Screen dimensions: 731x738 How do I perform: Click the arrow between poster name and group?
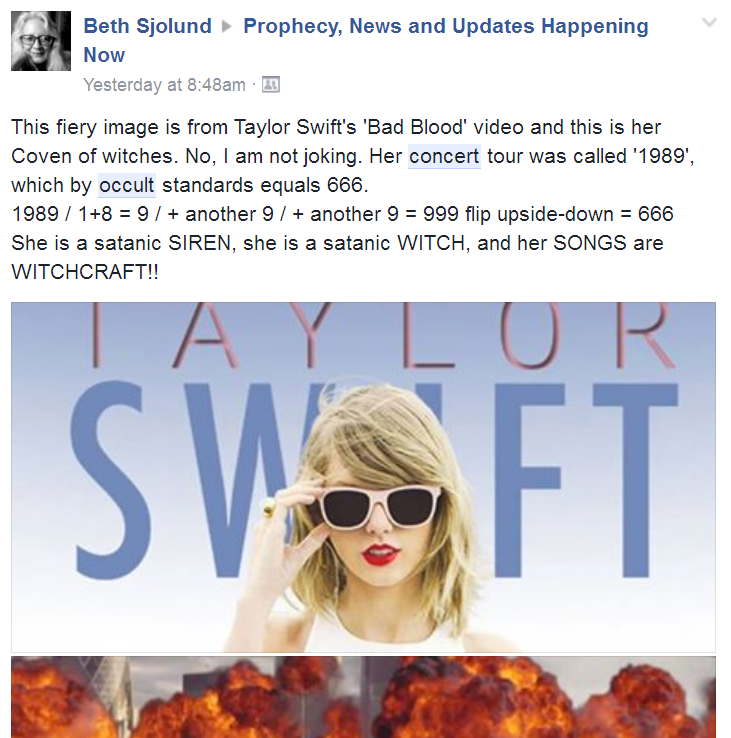pyautogui.click(x=227, y=26)
